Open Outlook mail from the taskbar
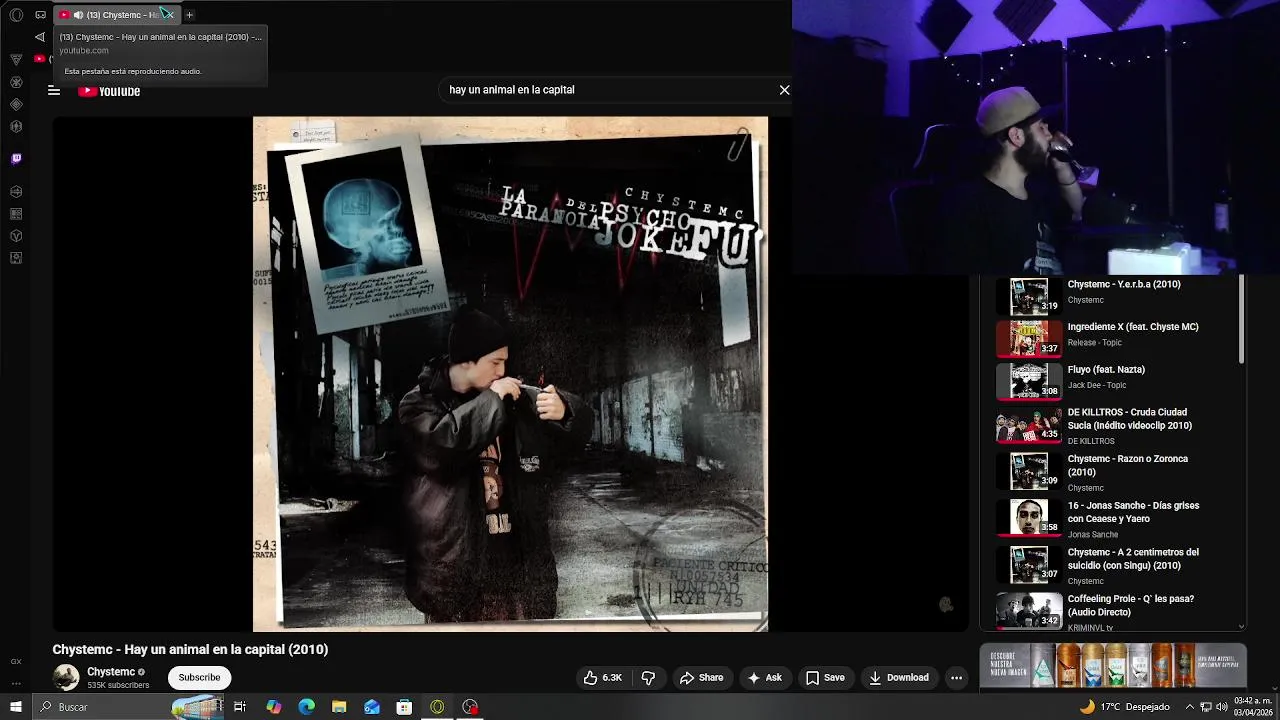Viewport: 1280px width, 720px height. tap(372, 707)
